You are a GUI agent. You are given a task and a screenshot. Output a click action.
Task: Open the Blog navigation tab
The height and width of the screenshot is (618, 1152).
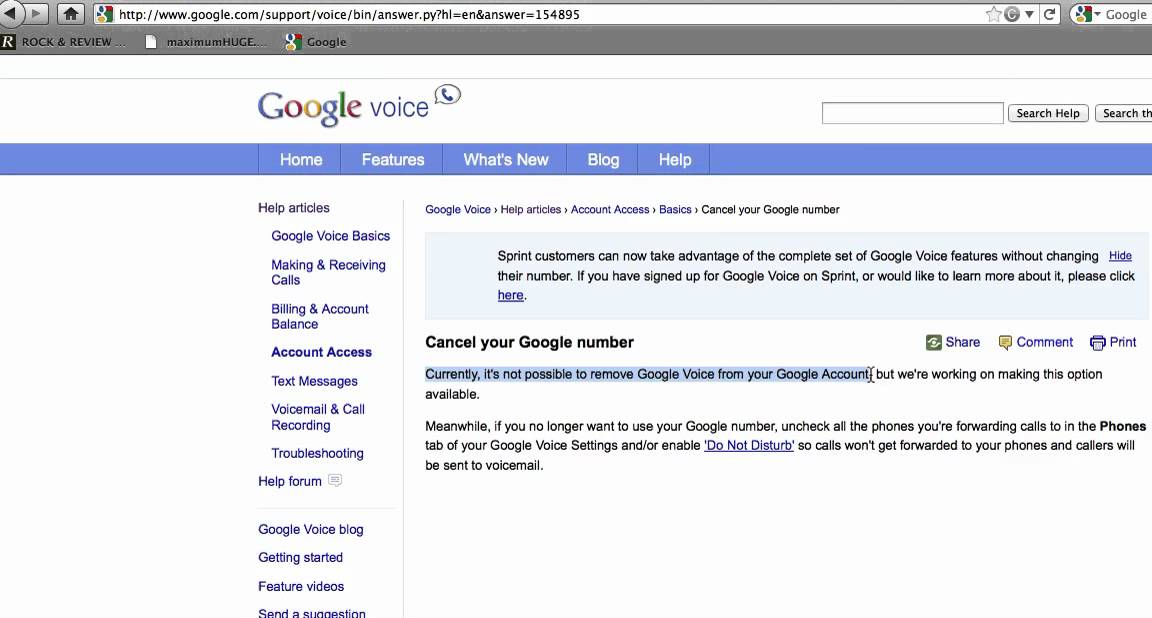(x=603, y=159)
